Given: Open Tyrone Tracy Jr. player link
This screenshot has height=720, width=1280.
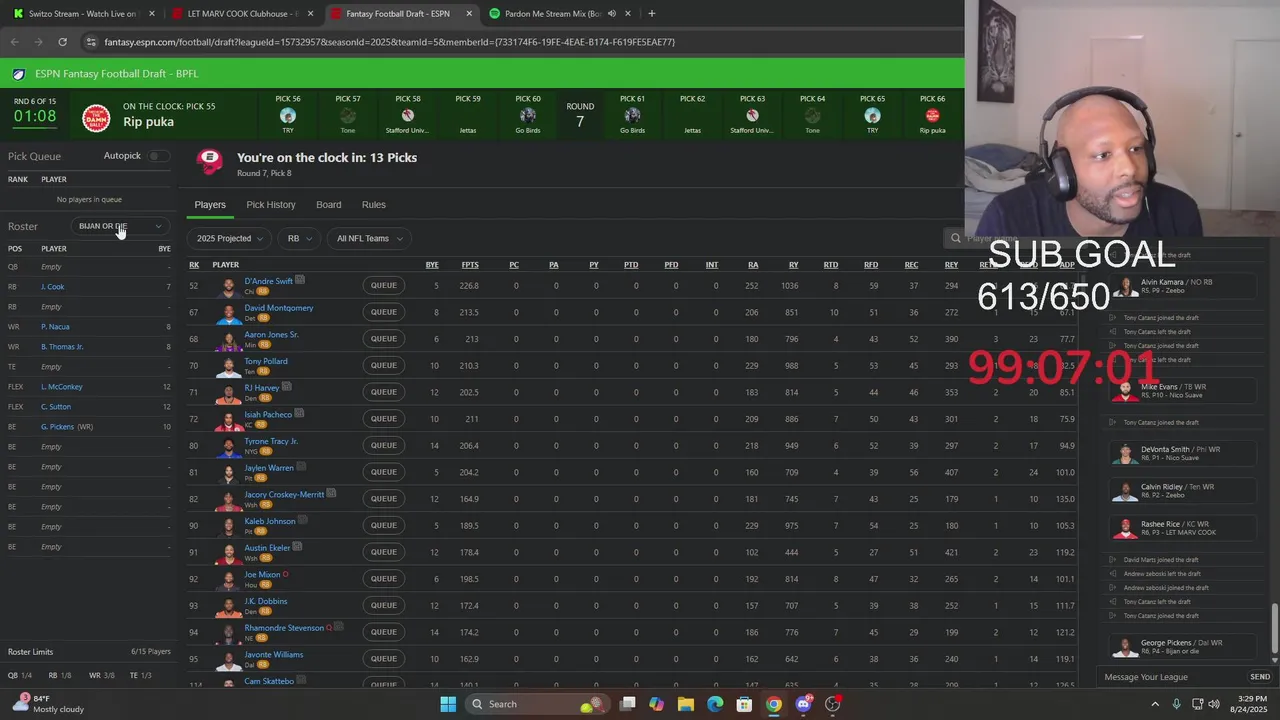Looking at the screenshot, I should pos(271,441).
